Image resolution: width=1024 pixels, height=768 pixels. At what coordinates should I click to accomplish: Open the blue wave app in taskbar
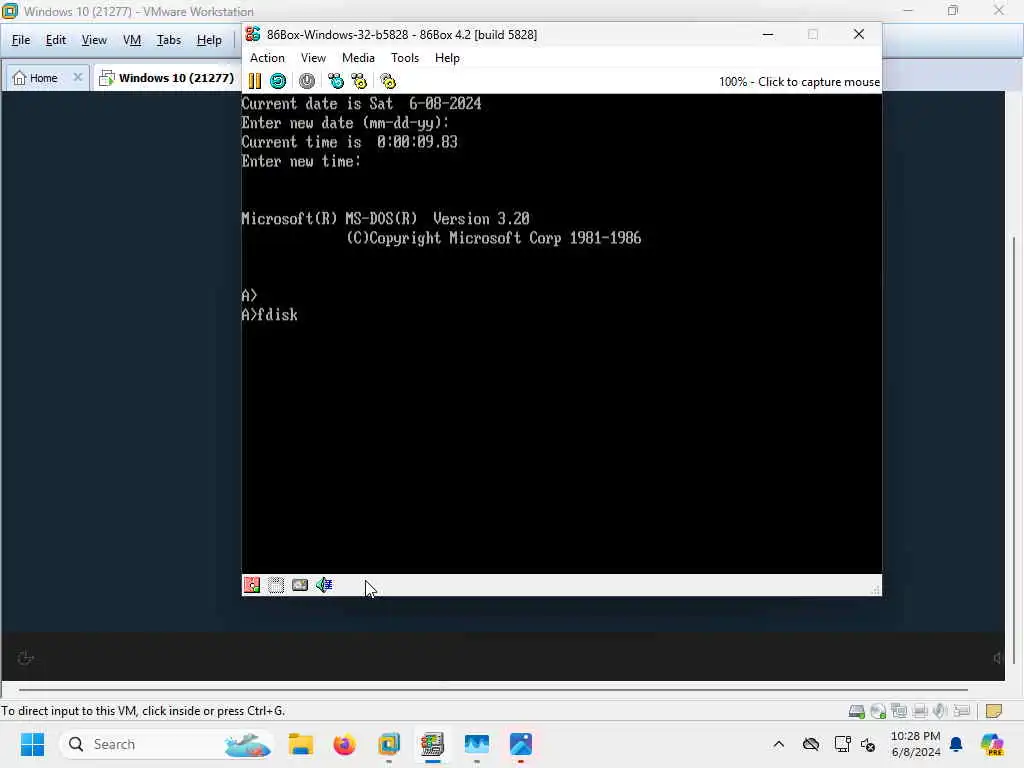(477, 744)
